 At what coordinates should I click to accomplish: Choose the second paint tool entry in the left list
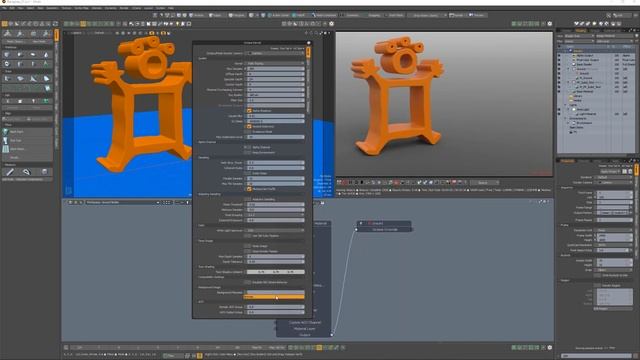(28, 140)
